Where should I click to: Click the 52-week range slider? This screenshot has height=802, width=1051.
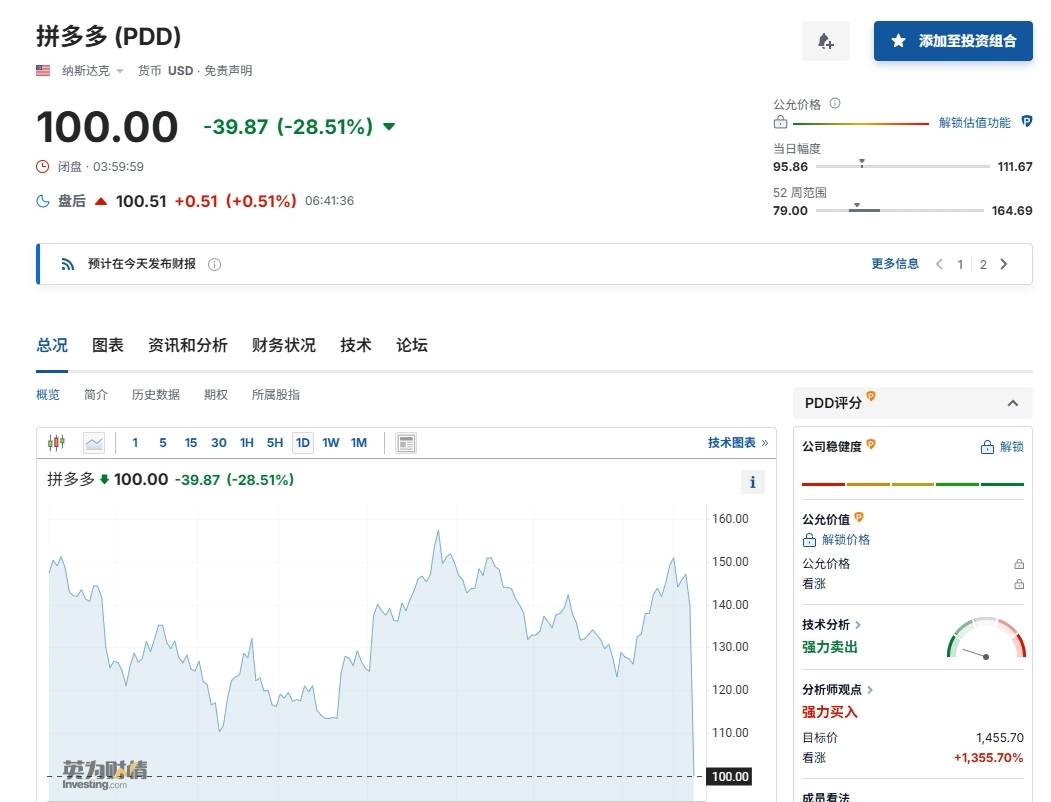coord(900,210)
